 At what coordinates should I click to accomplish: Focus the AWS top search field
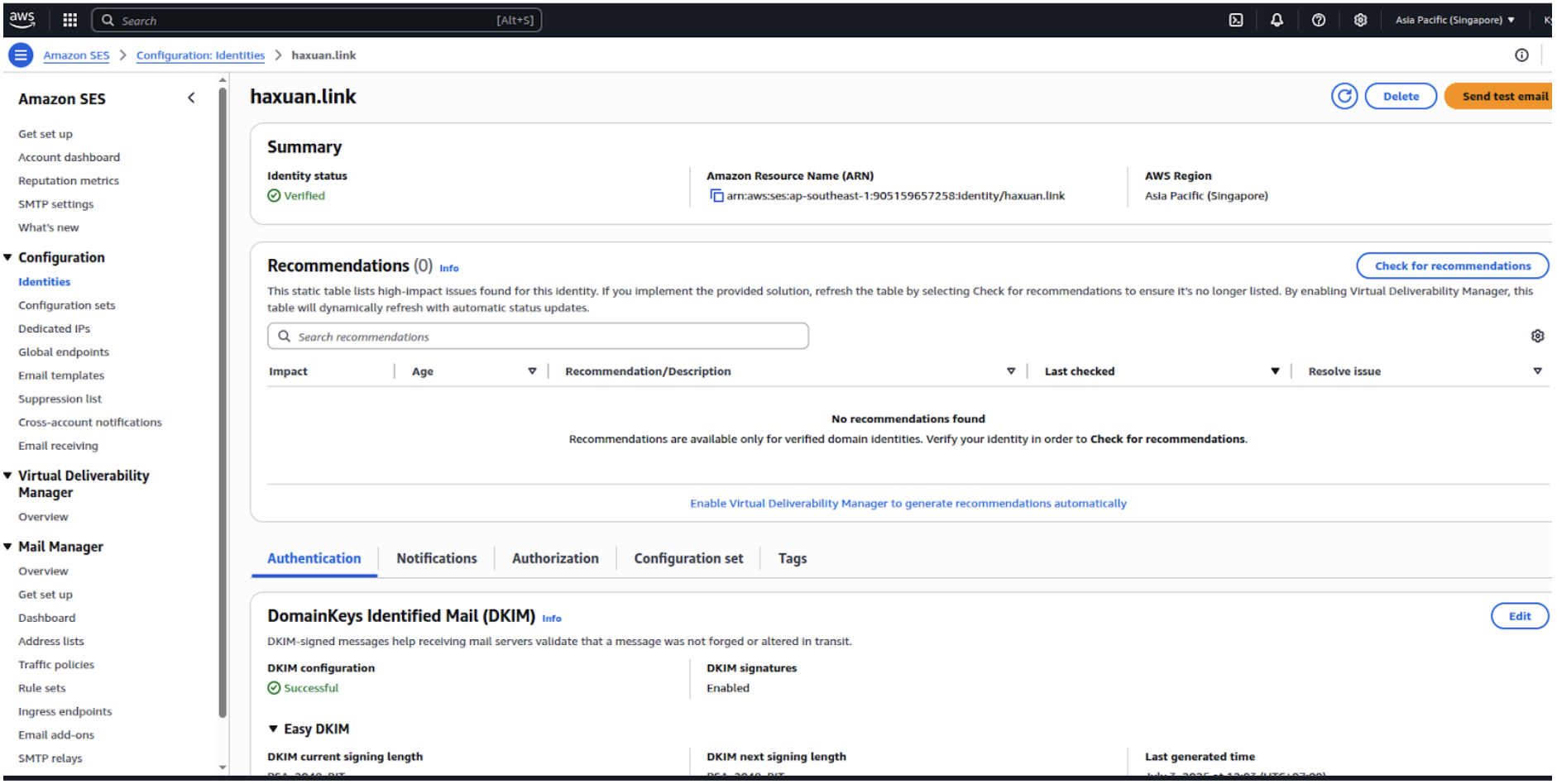click(x=317, y=20)
